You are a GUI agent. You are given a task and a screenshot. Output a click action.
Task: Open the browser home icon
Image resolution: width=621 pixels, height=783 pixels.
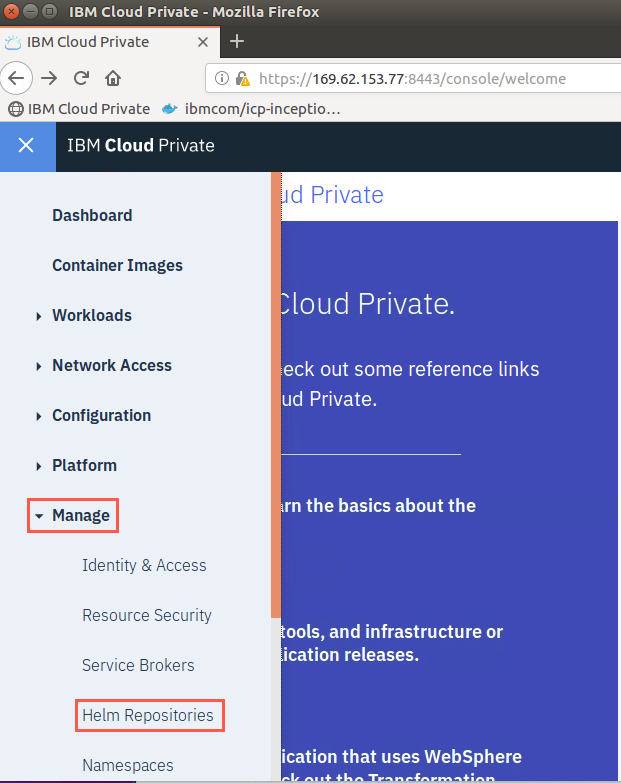point(113,78)
